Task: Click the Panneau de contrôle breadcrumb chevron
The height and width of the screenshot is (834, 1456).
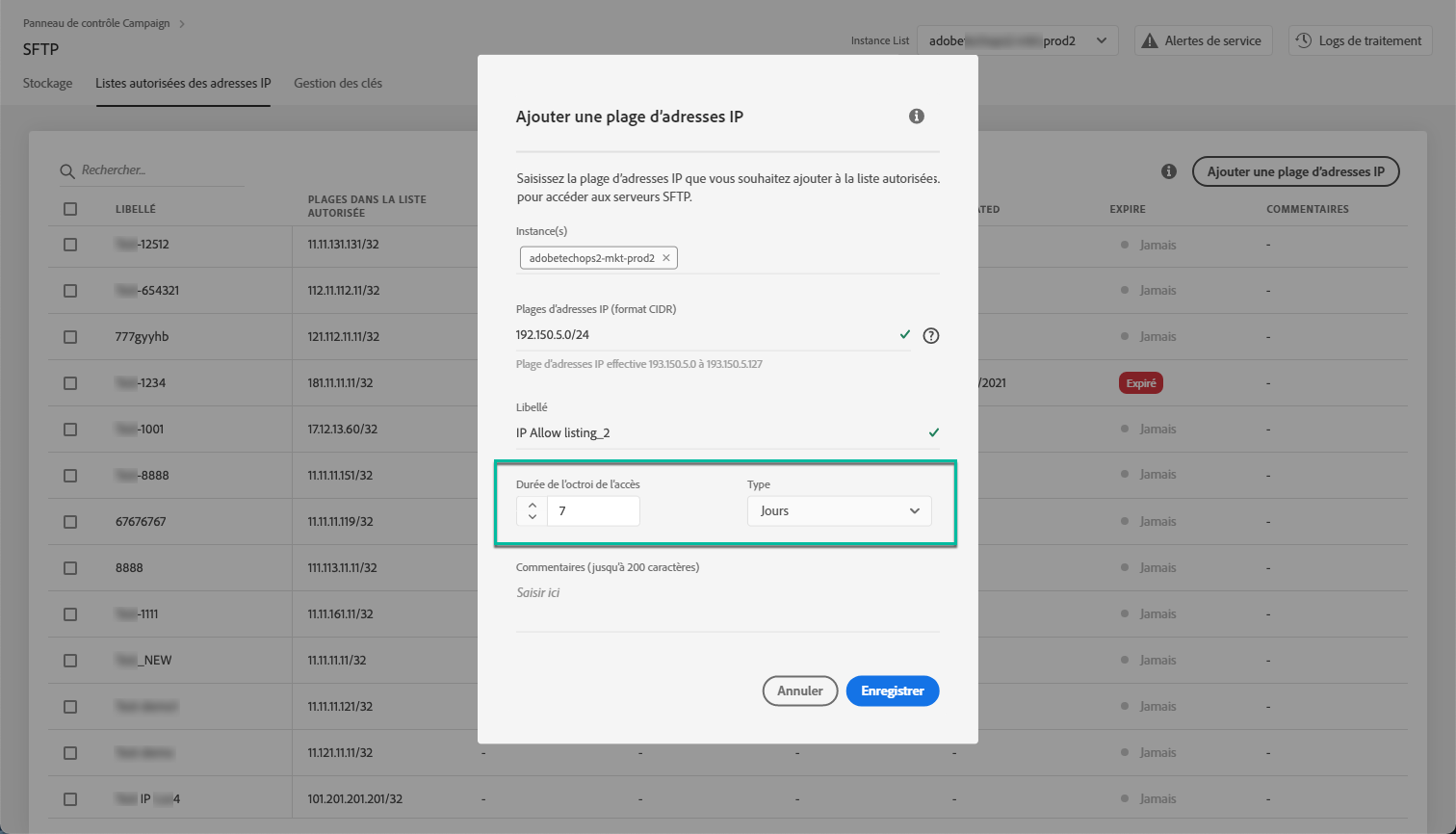Action: [182, 23]
